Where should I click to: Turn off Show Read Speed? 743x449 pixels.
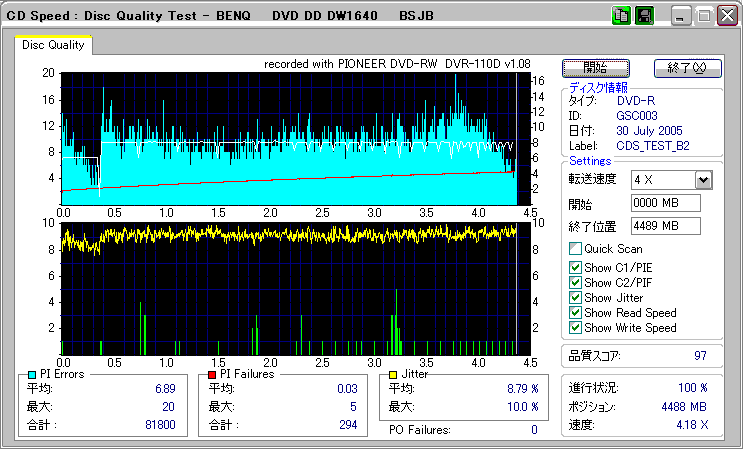click(x=575, y=313)
